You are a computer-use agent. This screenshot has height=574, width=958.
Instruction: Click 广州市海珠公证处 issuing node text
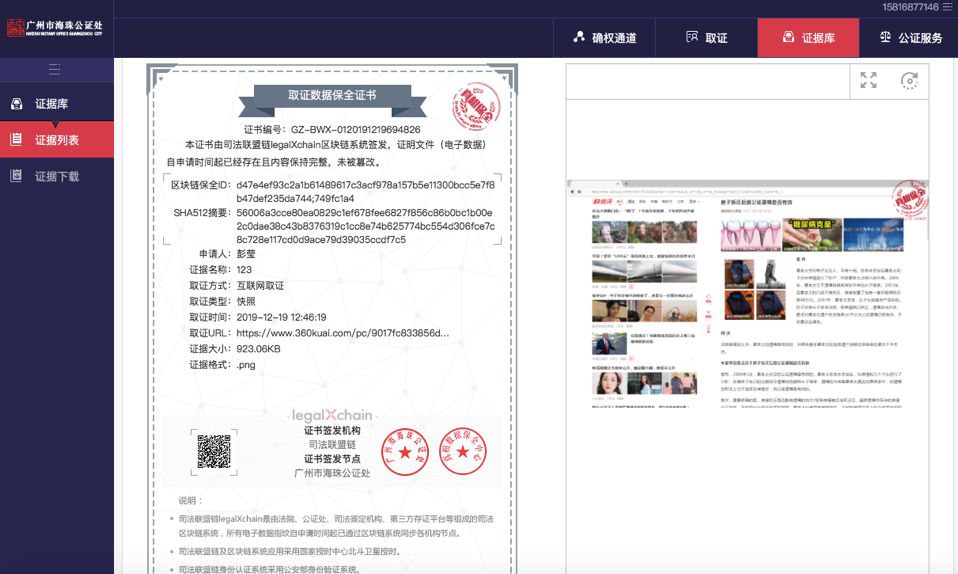pos(332,473)
